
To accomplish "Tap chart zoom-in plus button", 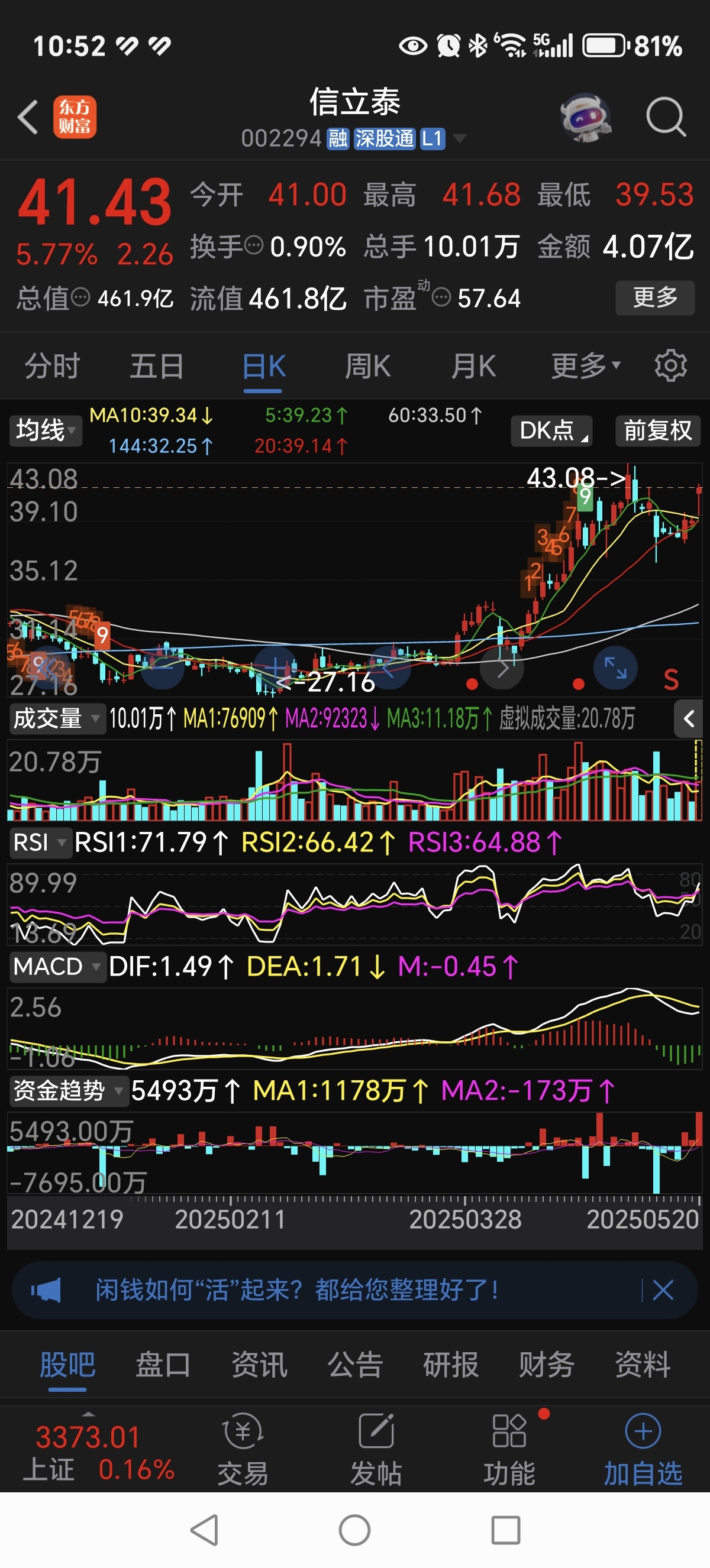I will [x=275, y=668].
